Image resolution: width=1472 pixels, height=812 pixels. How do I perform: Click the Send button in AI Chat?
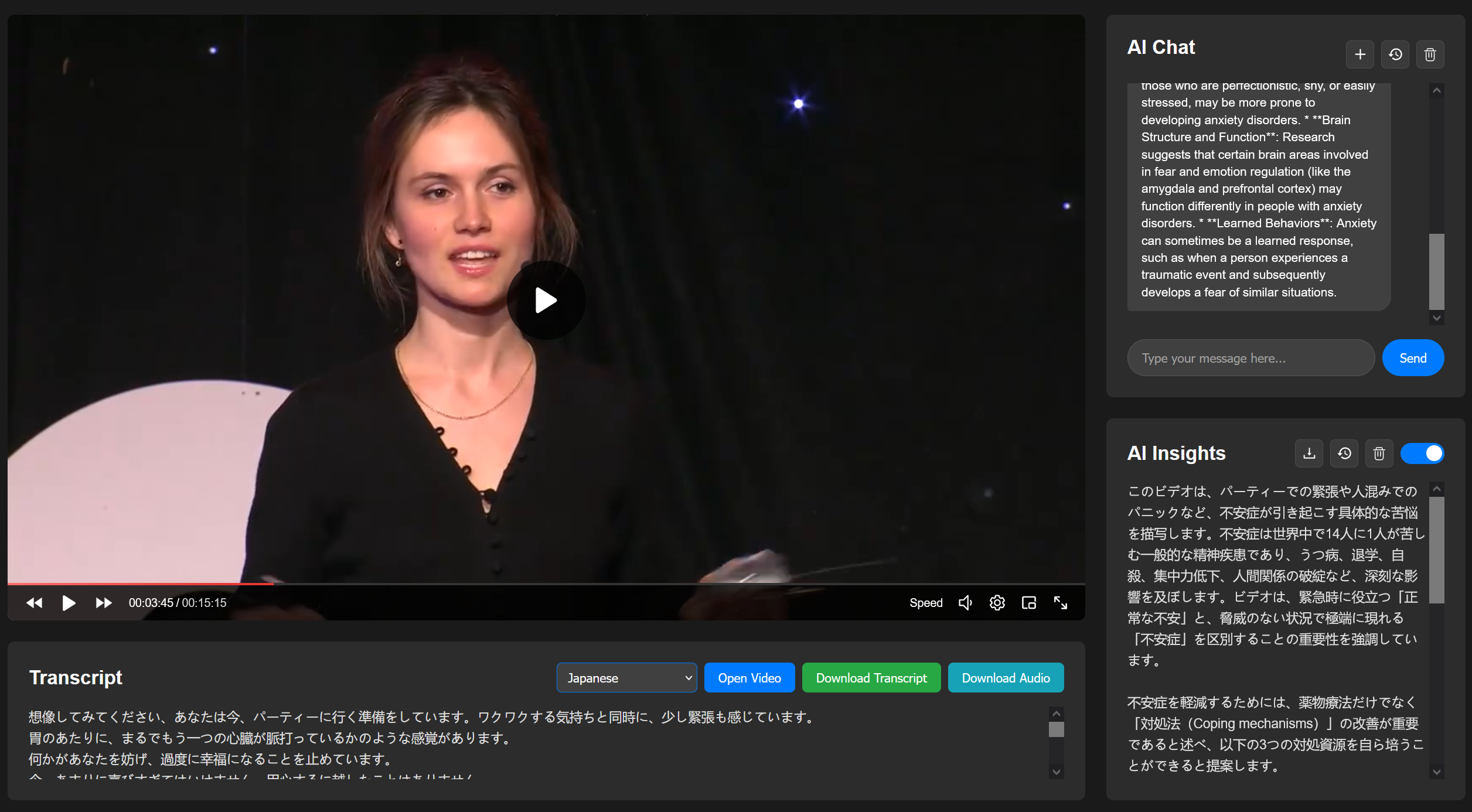[1413, 357]
